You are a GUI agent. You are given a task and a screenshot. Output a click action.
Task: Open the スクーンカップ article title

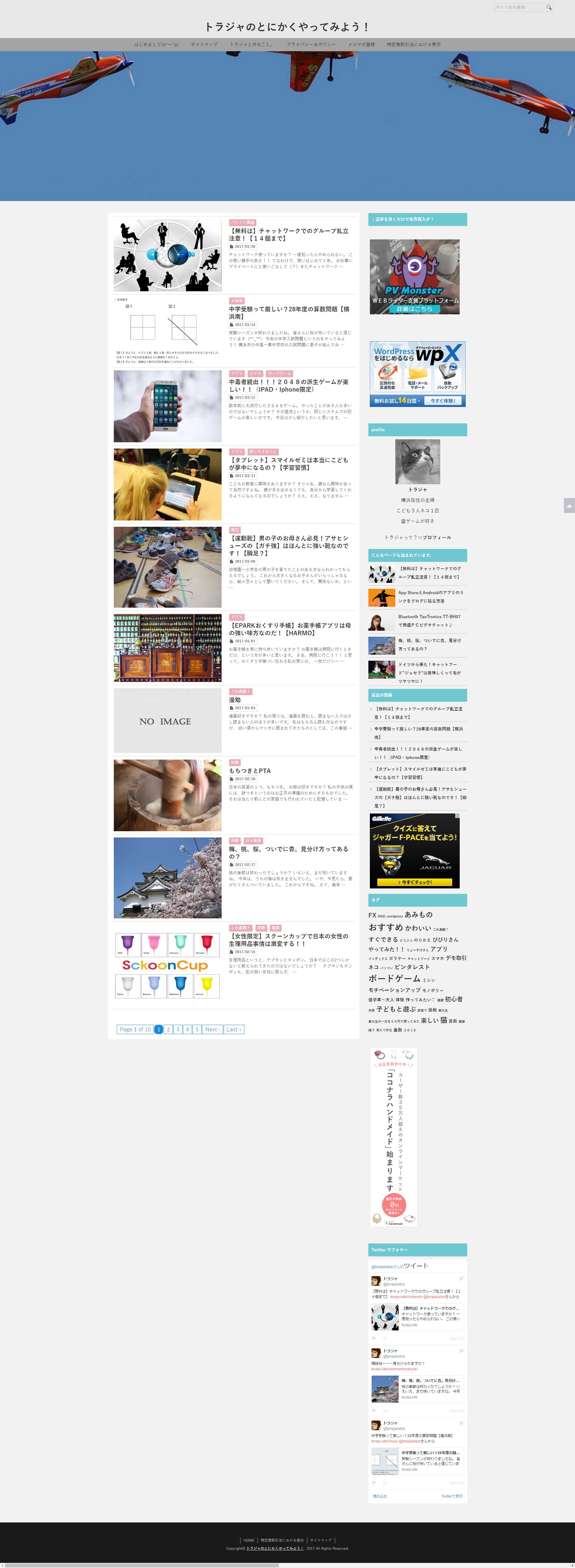288,940
